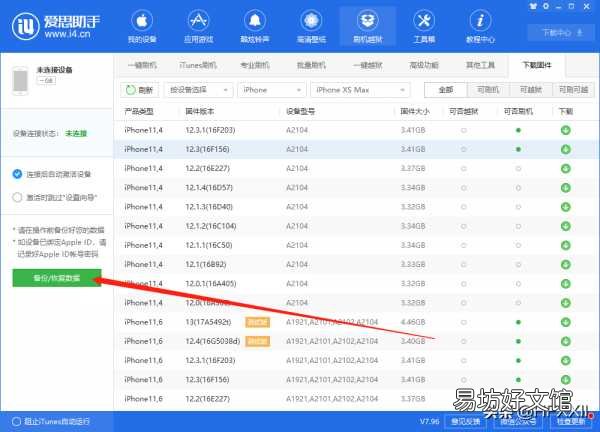Download iPhone11,6 firmware 12.3(16F156)
Screen dimensions: 600x432
click(x=566, y=380)
